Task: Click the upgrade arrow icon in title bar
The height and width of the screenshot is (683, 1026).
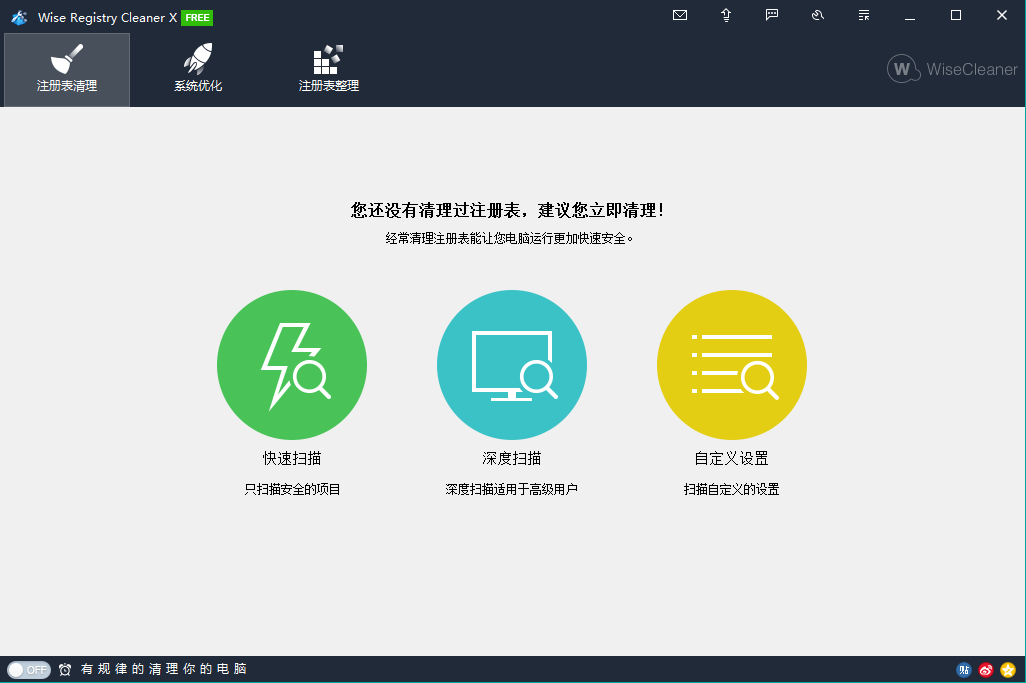Action: tap(726, 15)
